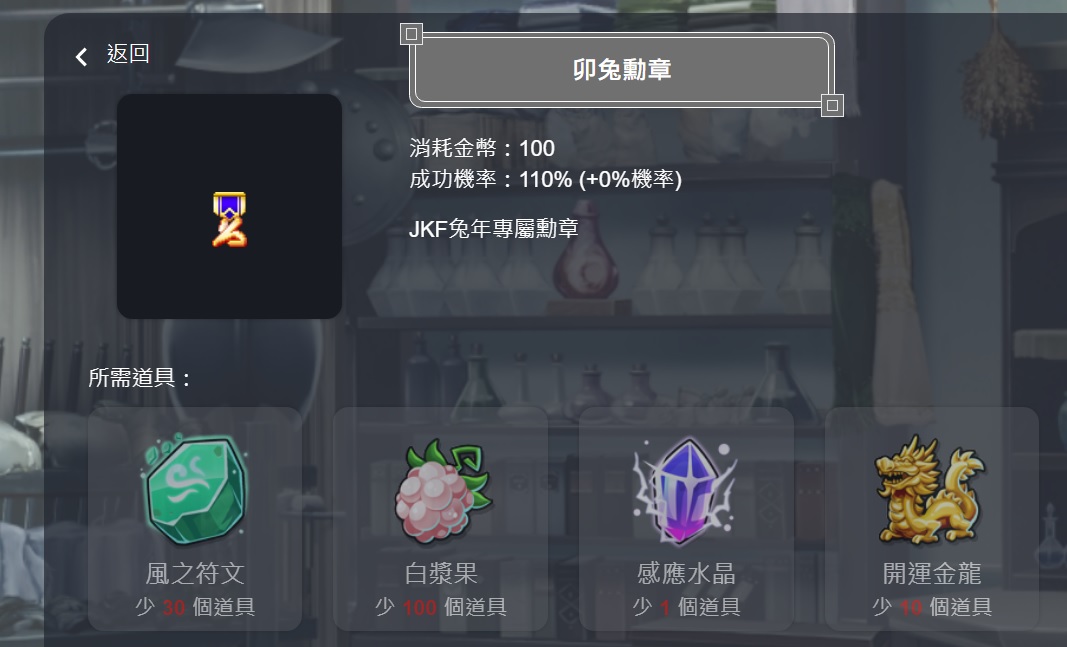The image size is (1067, 647).
Task: Select the golden 開運金龍 dragon icon
Action: (x=930, y=489)
